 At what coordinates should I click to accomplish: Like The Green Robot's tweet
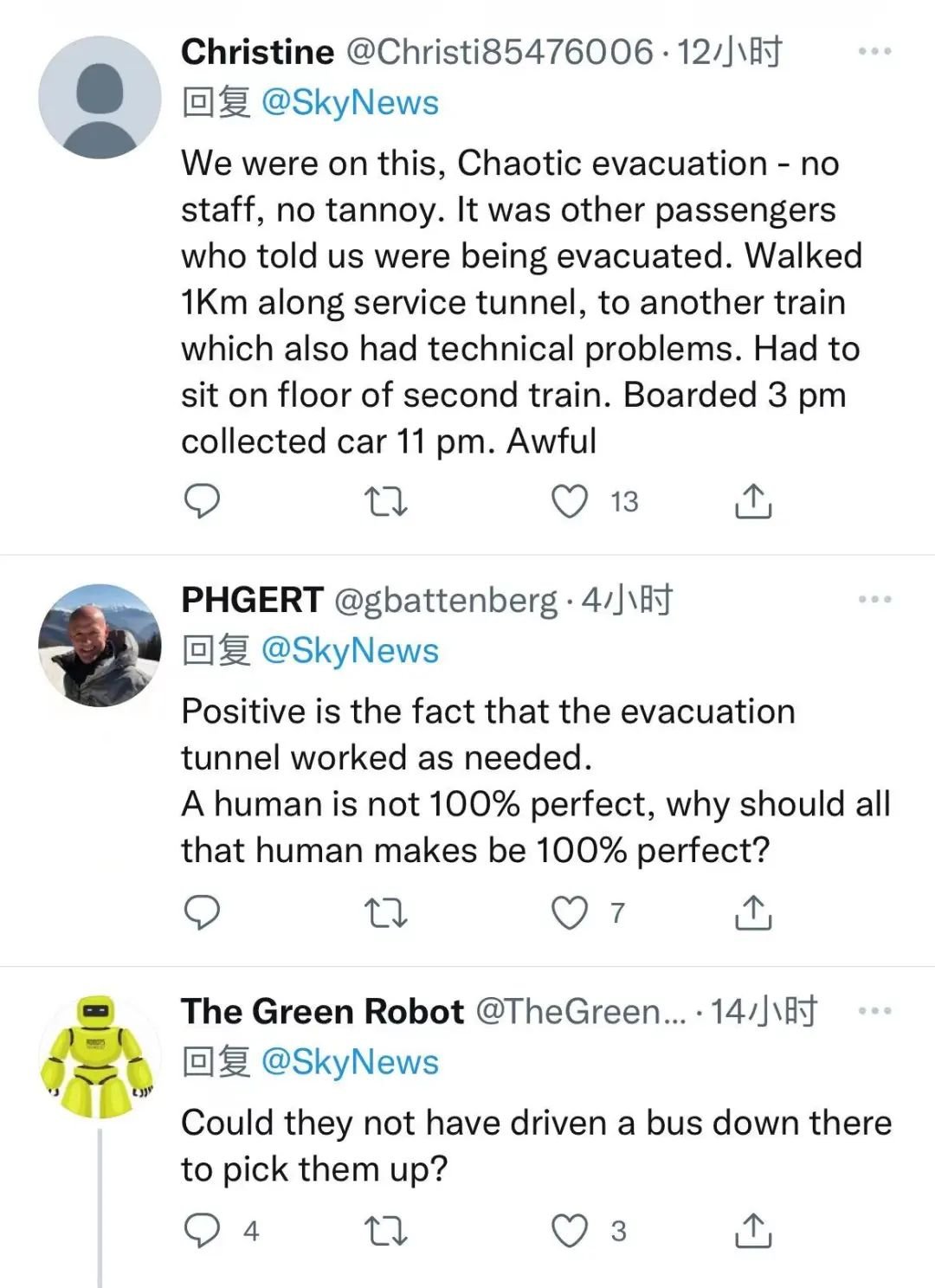click(x=570, y=1231)
